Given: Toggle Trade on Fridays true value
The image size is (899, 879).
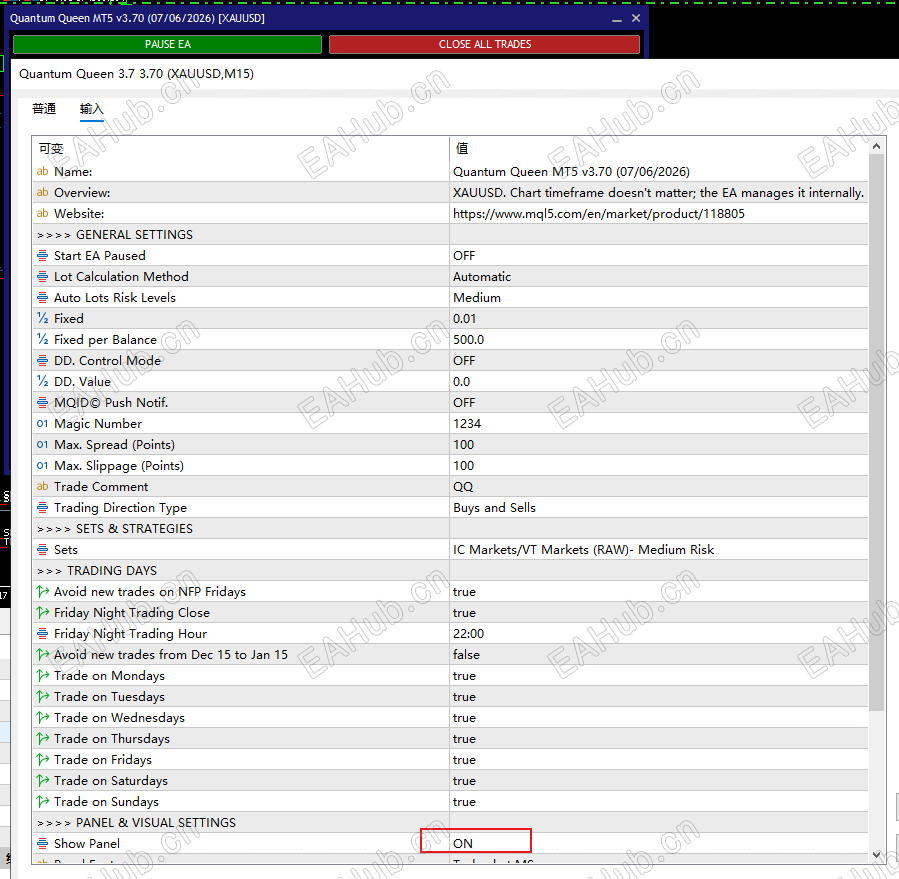Looking at the screenshot, I should (659, 760).
